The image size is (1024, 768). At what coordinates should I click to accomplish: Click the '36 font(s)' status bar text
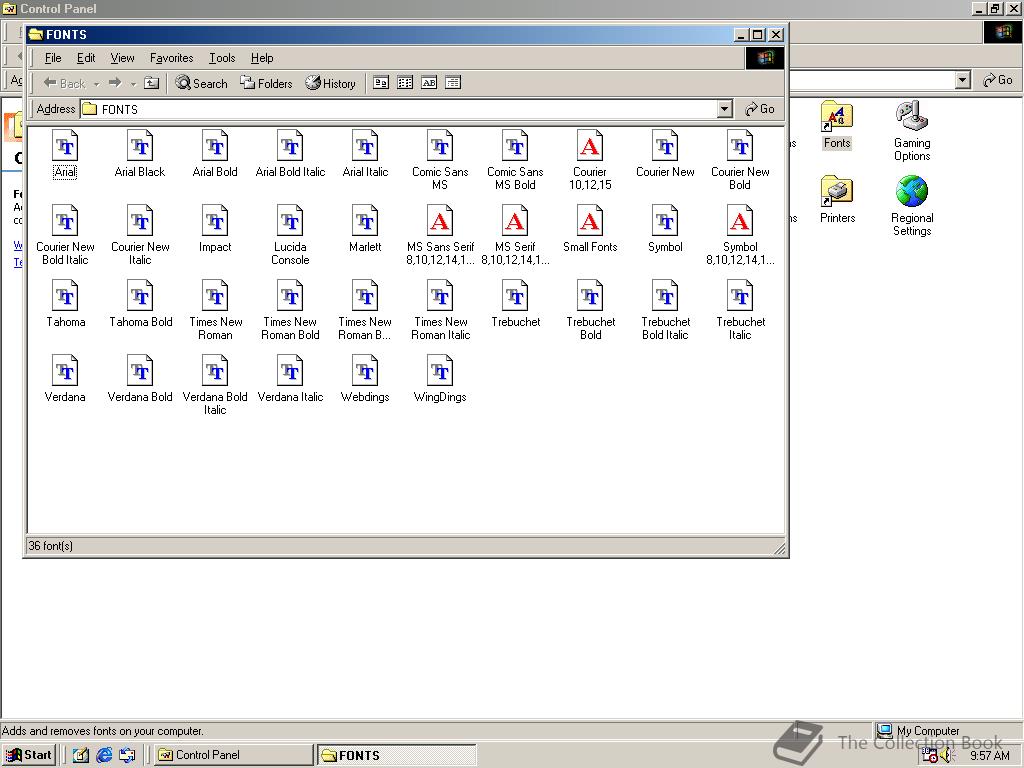pos(50,545)
